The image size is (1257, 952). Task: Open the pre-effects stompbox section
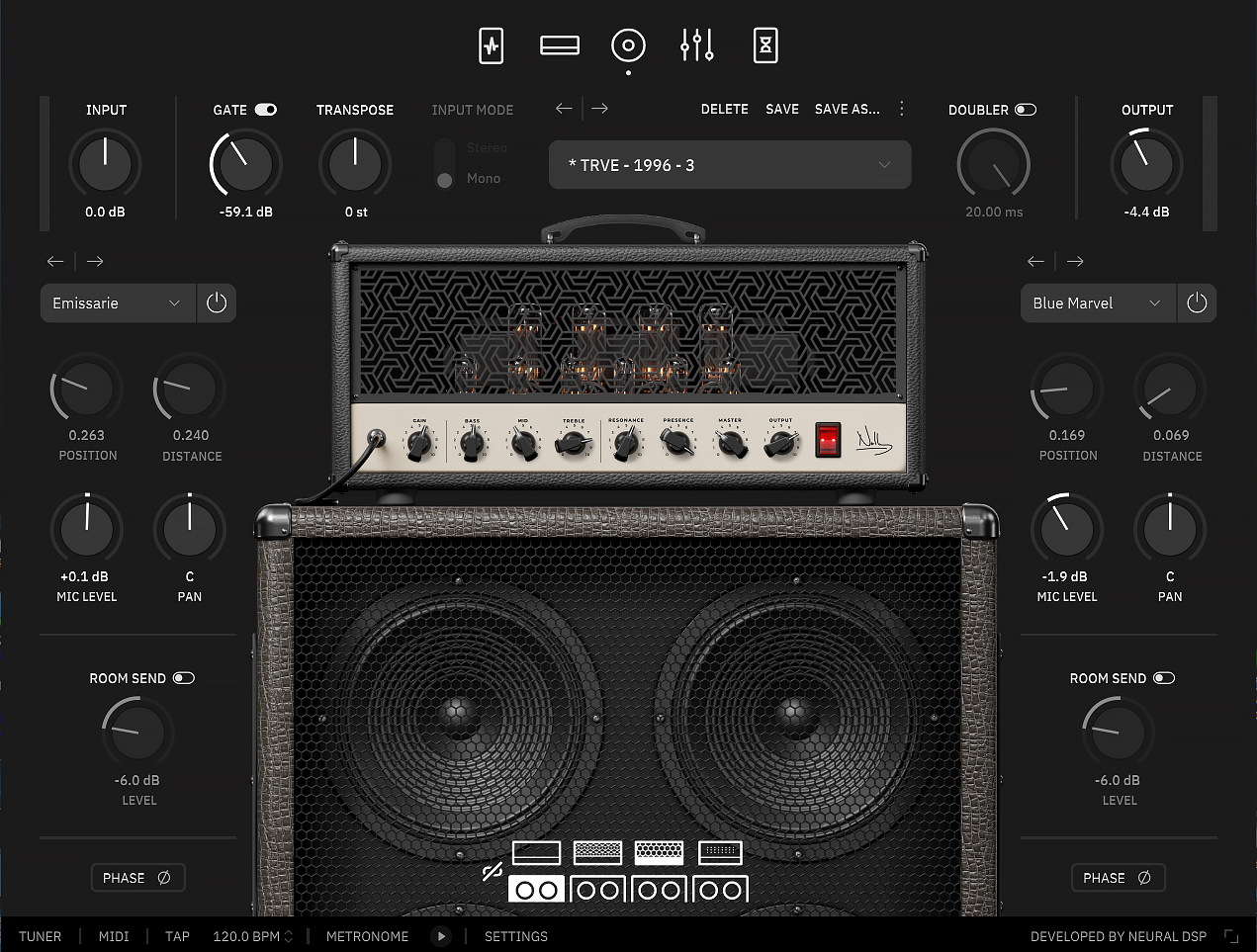tap(492, 45)
